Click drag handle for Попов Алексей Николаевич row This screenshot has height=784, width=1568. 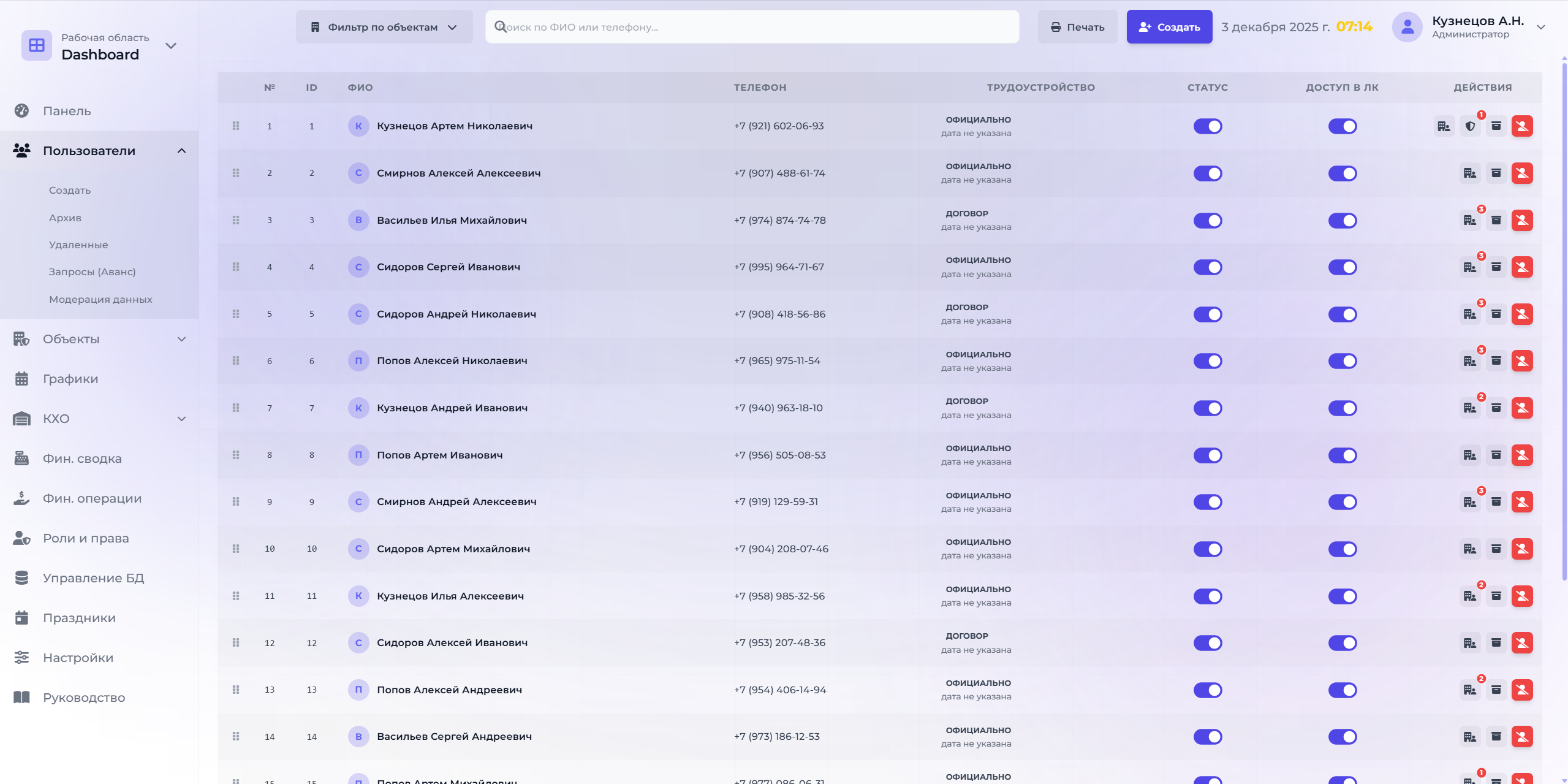[x=236, y=361]
